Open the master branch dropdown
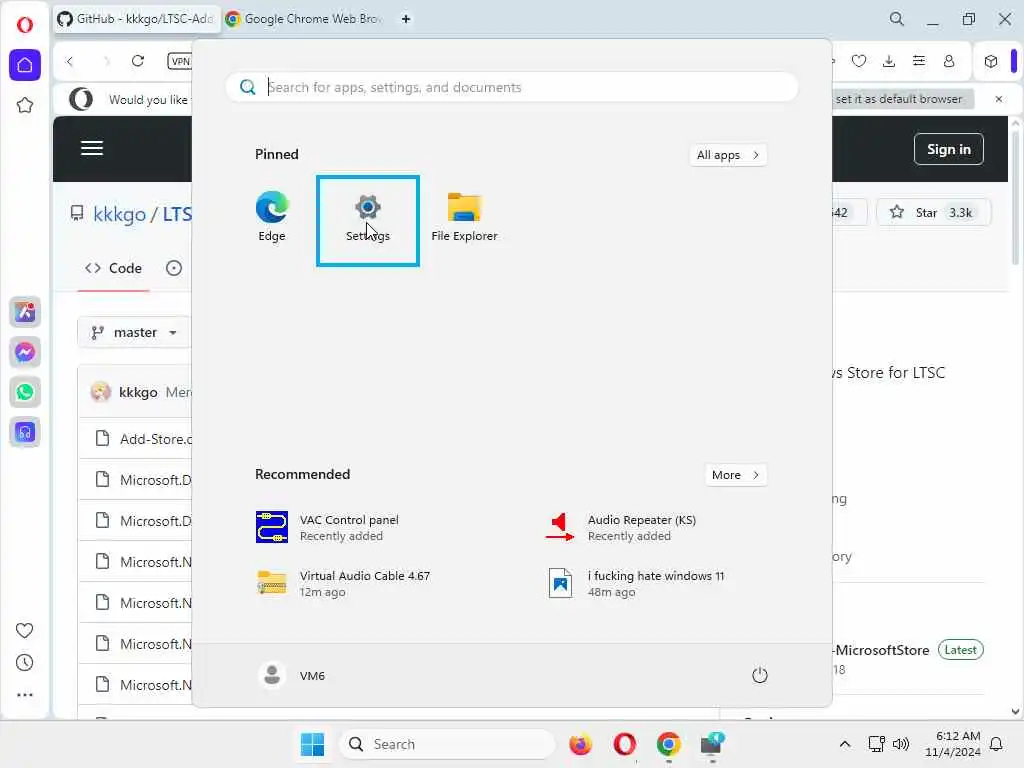The height and width of the screenshot is (768, 1024). [135, 332]
